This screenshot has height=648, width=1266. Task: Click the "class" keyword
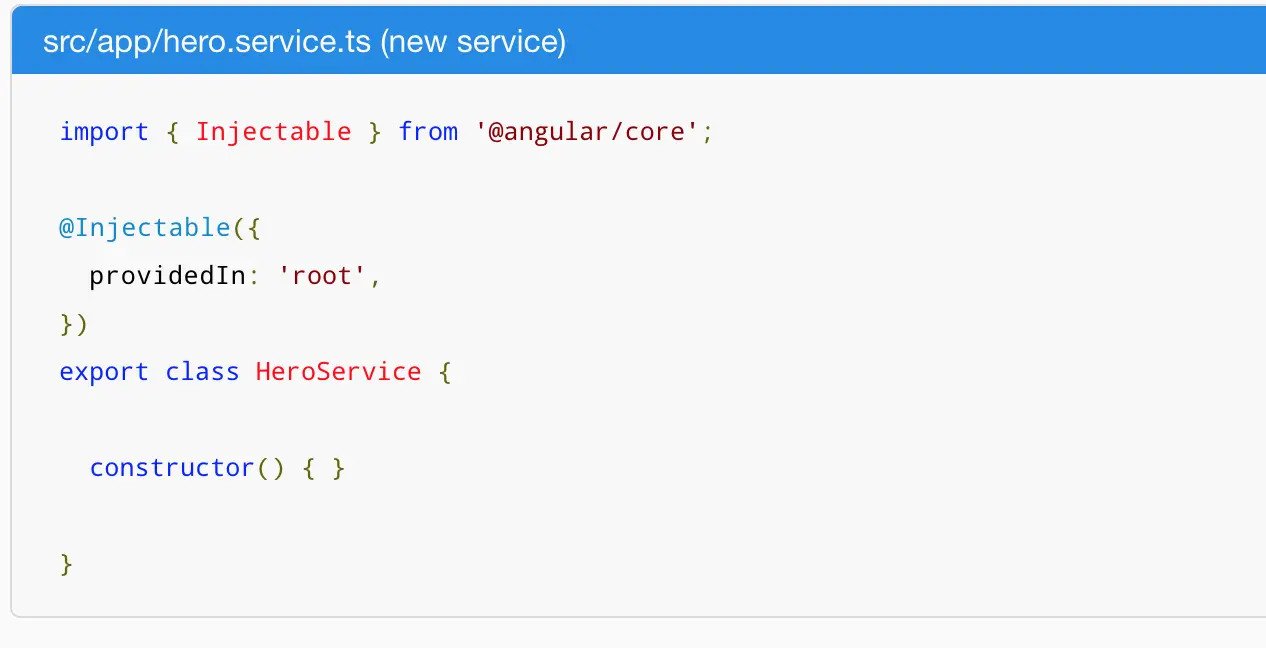(202, 372)
